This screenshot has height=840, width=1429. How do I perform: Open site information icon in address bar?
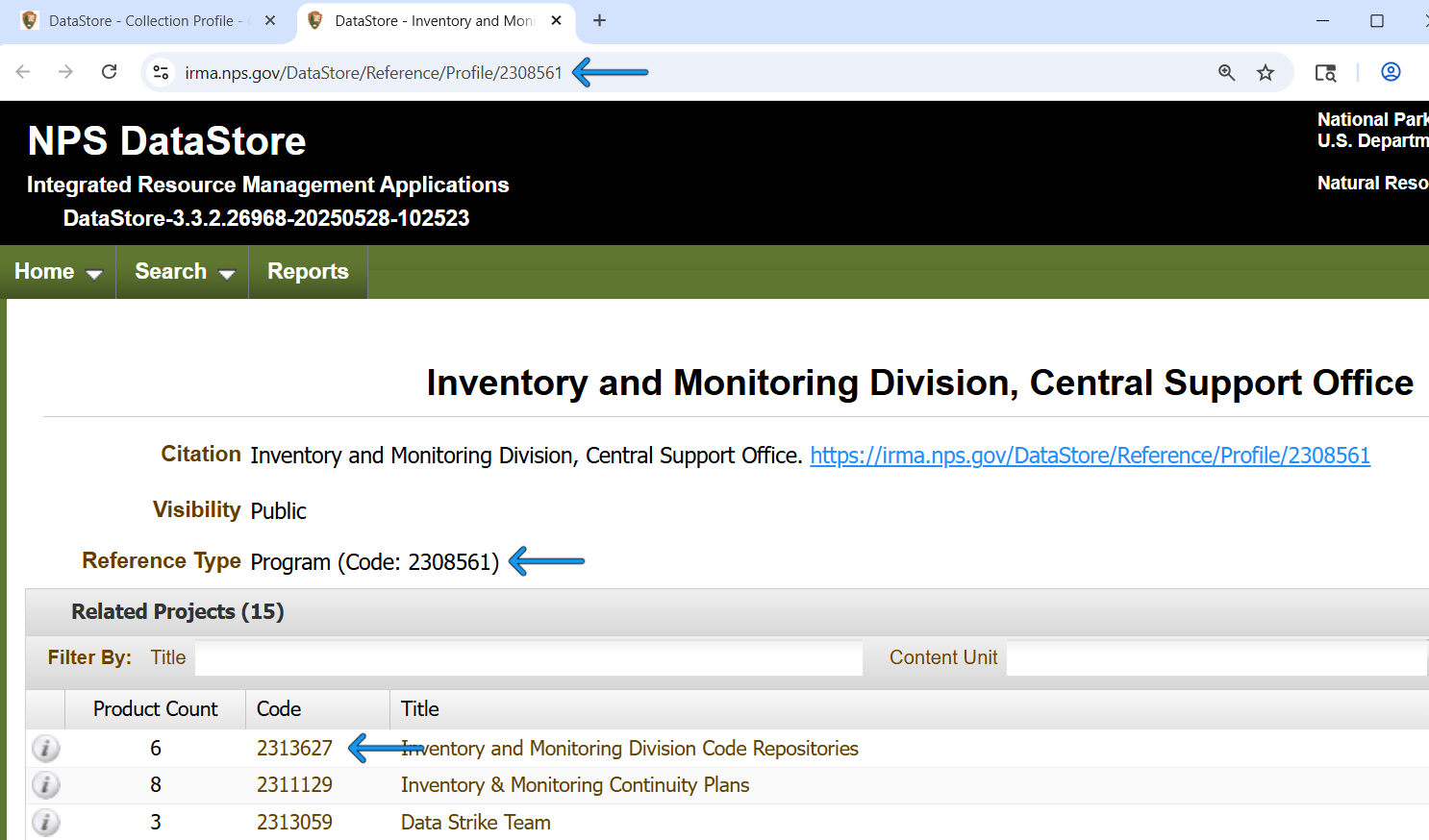pyautogui.click(x=162, y=72)
